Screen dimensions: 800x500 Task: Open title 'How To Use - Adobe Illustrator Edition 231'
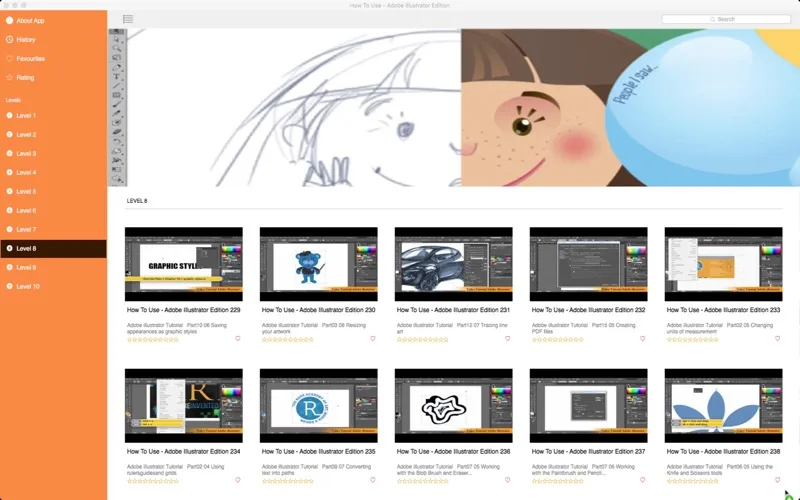point(454,310)
